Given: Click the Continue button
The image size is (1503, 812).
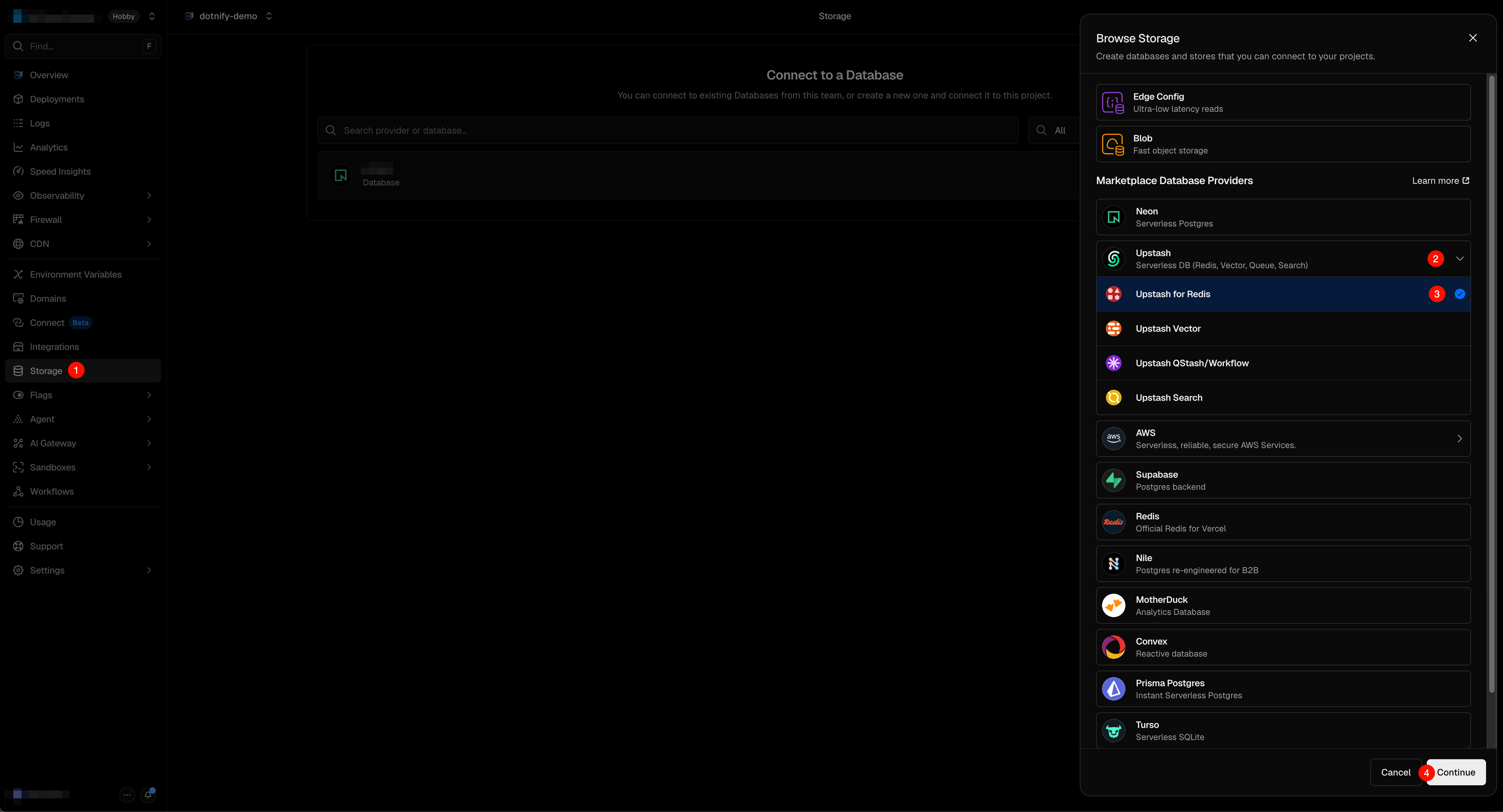Looking at the screenshot, I should coord(1456,772).
